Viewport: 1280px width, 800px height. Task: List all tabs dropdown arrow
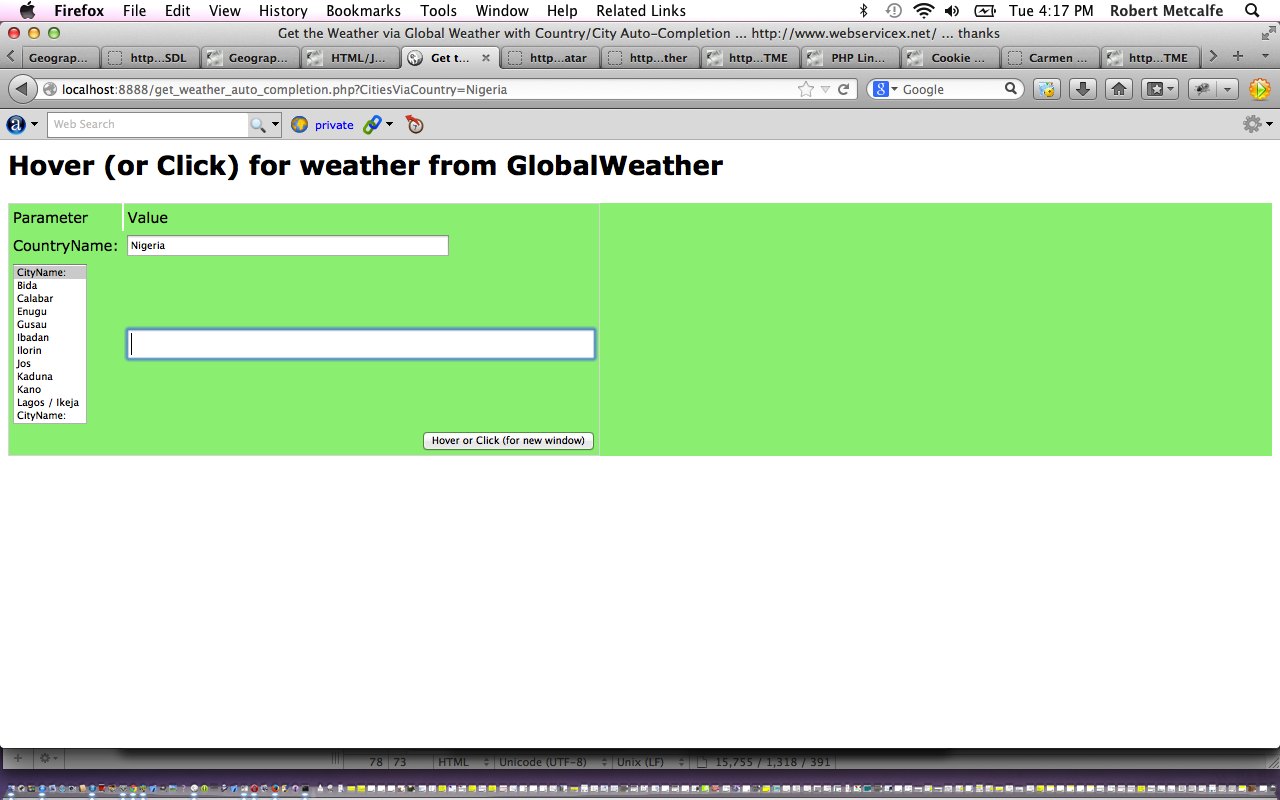(1263, 57)
